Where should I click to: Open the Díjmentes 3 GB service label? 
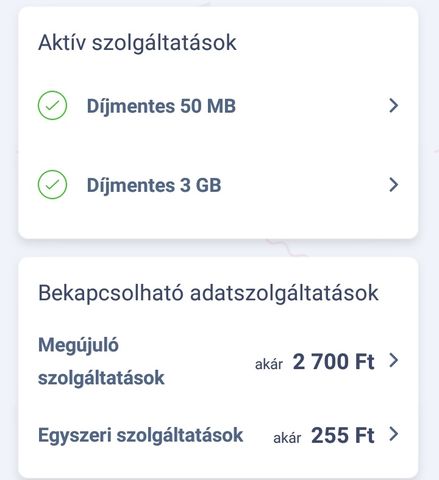pyautogui.click(x=154, y=185)
